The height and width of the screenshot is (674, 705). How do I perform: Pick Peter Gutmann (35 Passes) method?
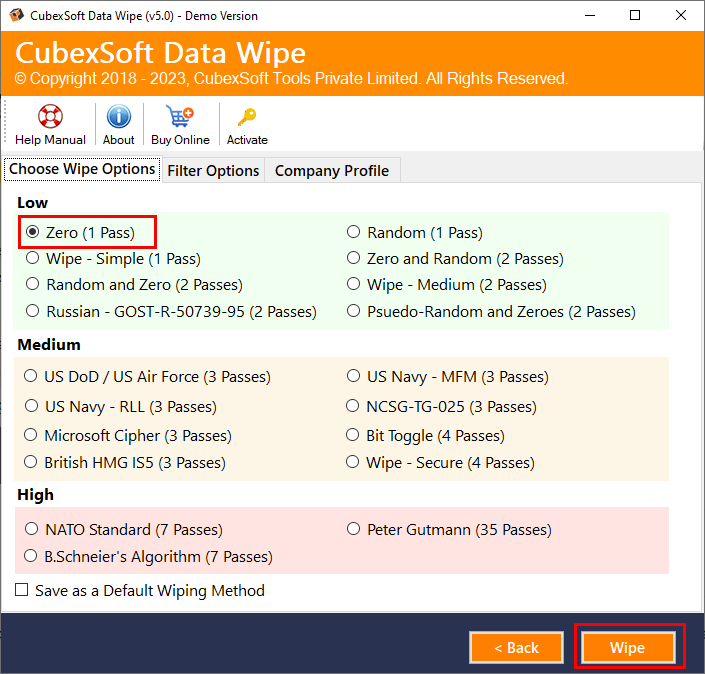(x=354, y=530)
